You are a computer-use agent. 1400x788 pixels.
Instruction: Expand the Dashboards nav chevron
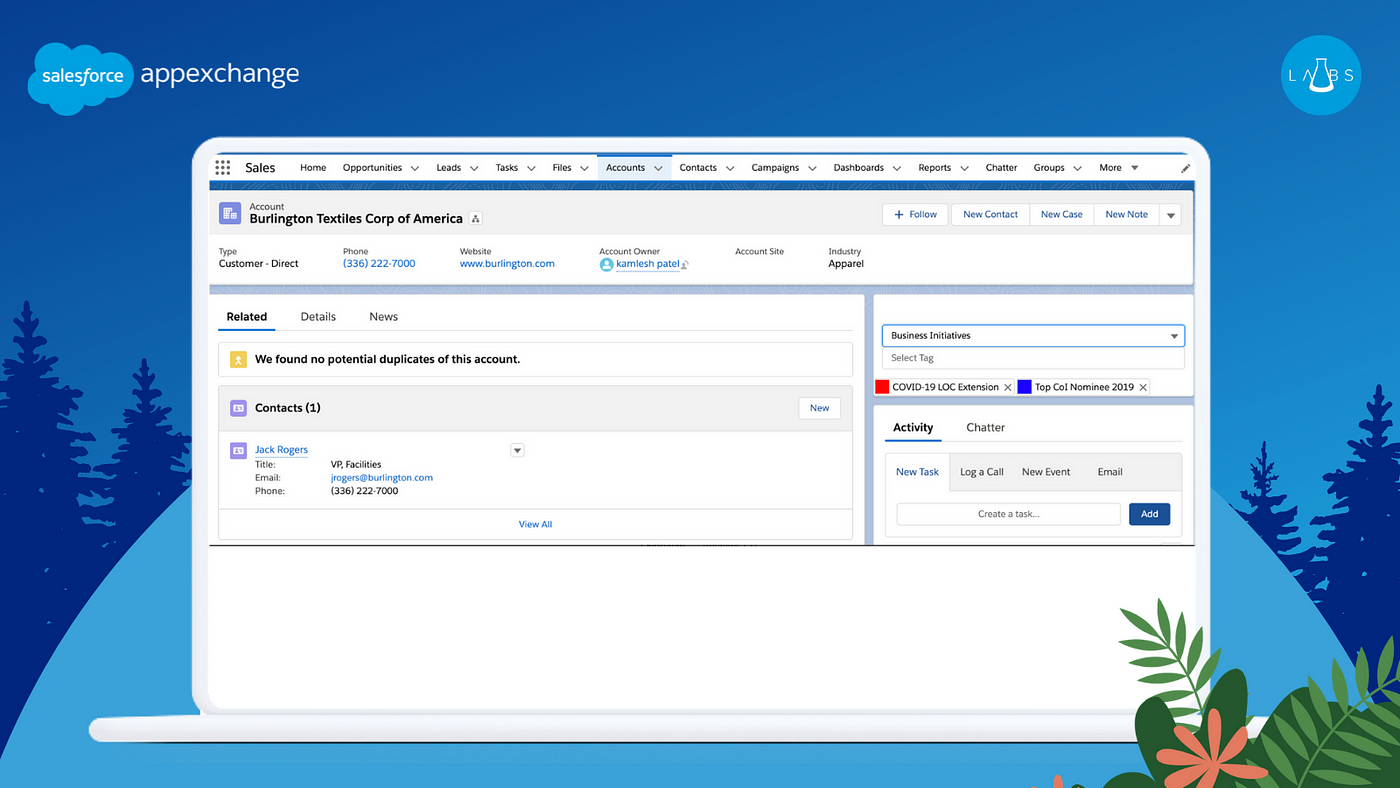coord(897,169)
